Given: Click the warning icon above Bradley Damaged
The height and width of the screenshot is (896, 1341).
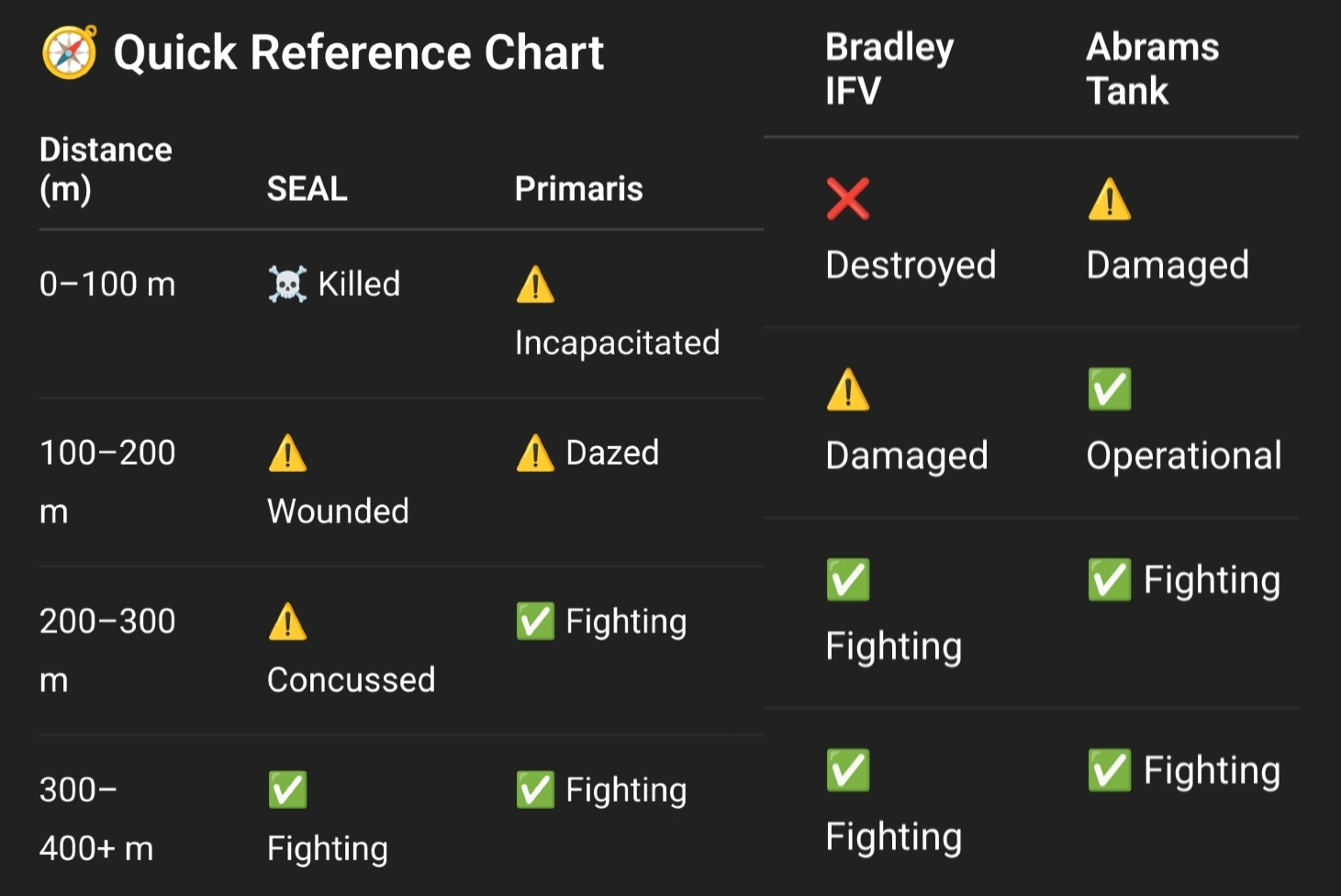Looking at the screenshot, I should (848, 389).
